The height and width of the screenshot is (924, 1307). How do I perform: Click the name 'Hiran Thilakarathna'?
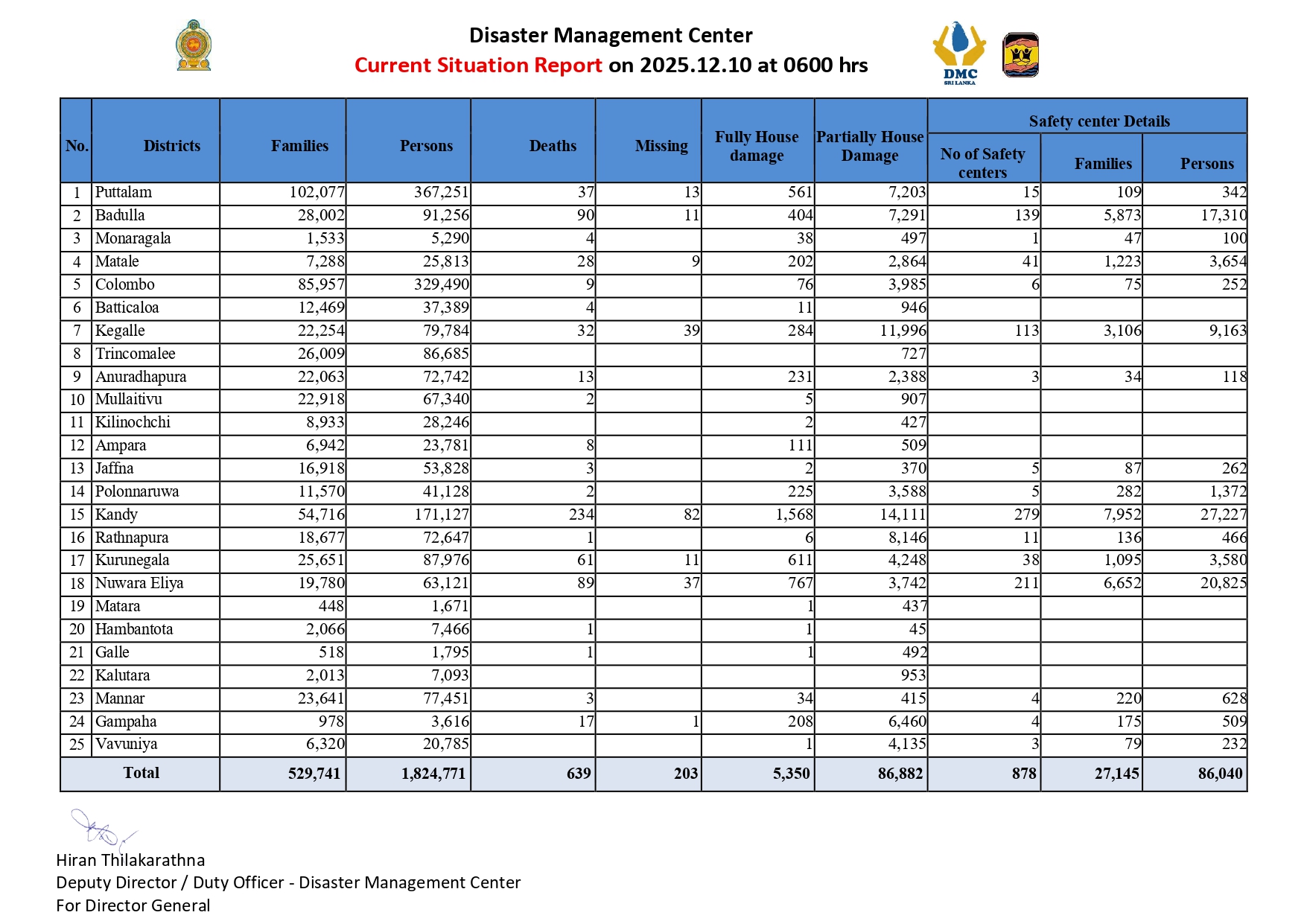click(130, 860)
